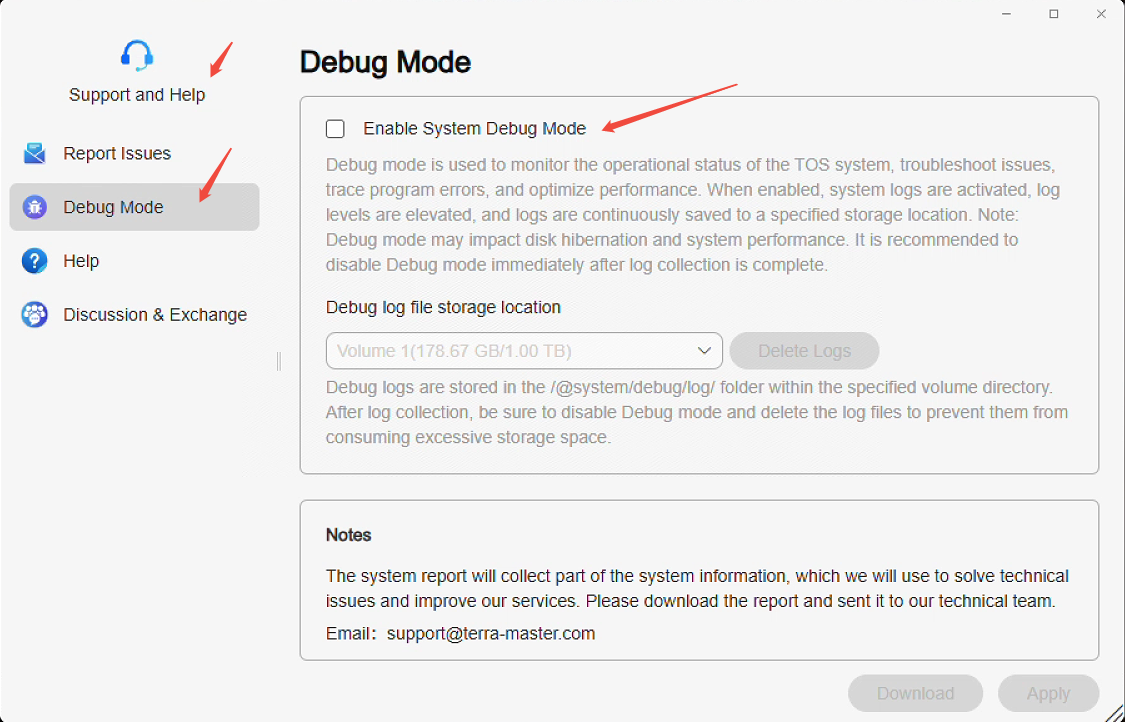Click the Support and Help title text
This screenshot has height=722, width=1125.
tap(137, 95)
